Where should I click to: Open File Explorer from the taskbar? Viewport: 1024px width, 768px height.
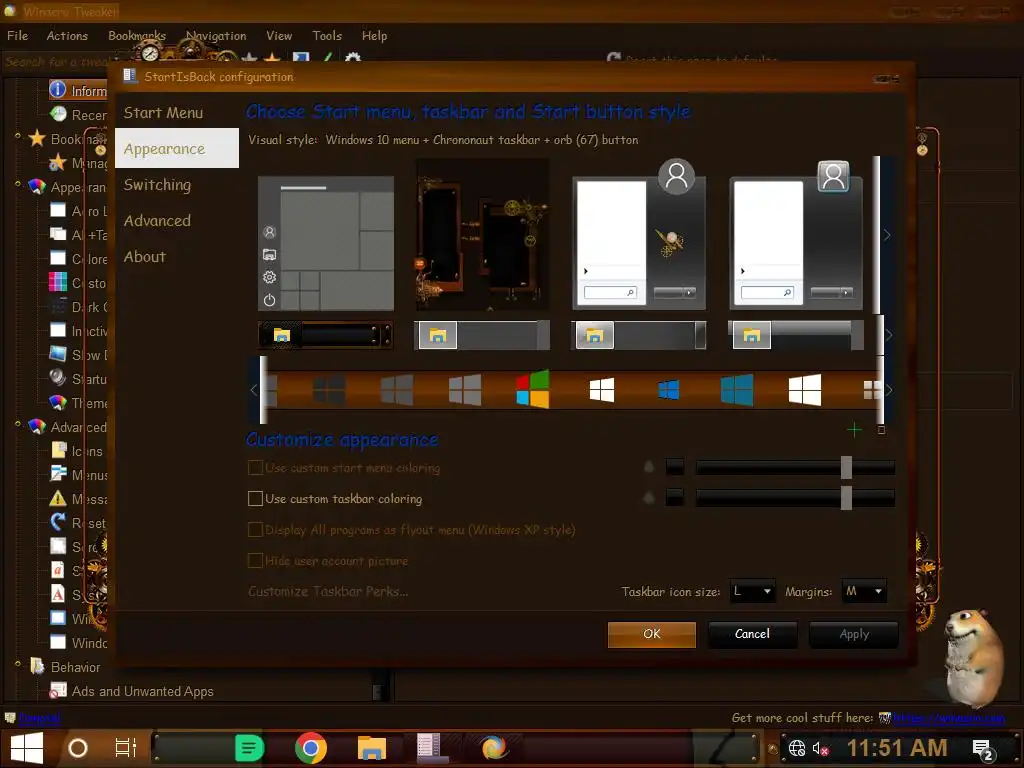tap(372, 748)
